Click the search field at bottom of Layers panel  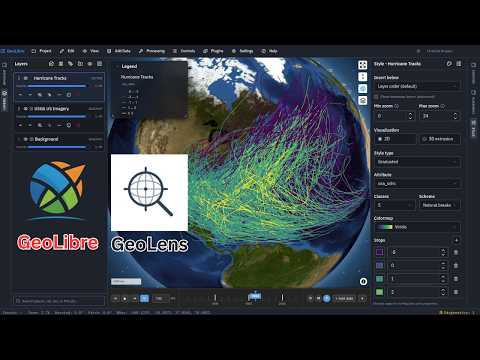(x=60, y=301)
